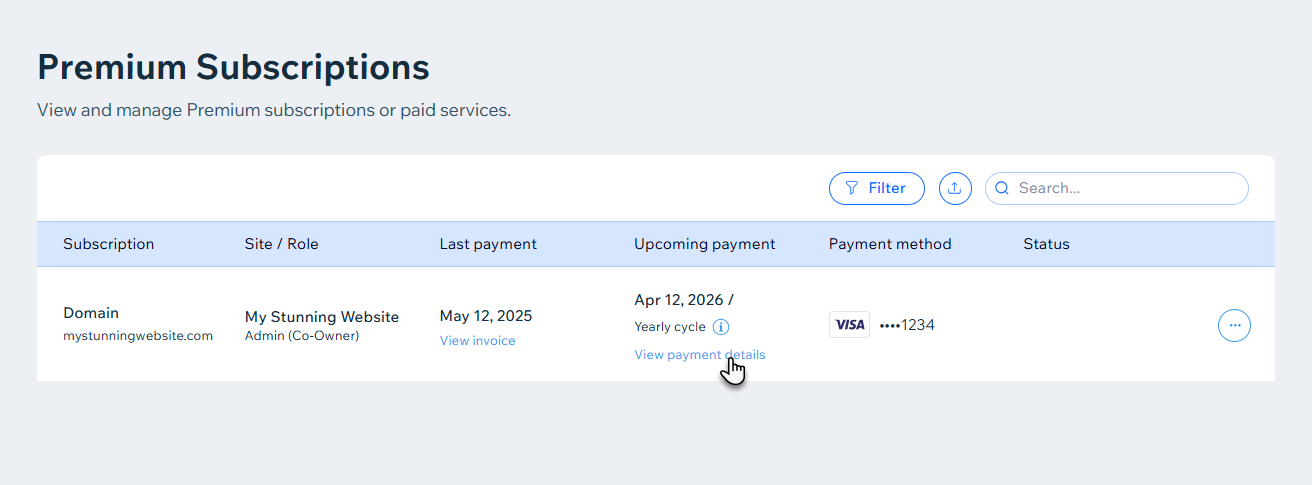Click the search magnifier icon
1312x485 pixels.
tap(1002, 188)
